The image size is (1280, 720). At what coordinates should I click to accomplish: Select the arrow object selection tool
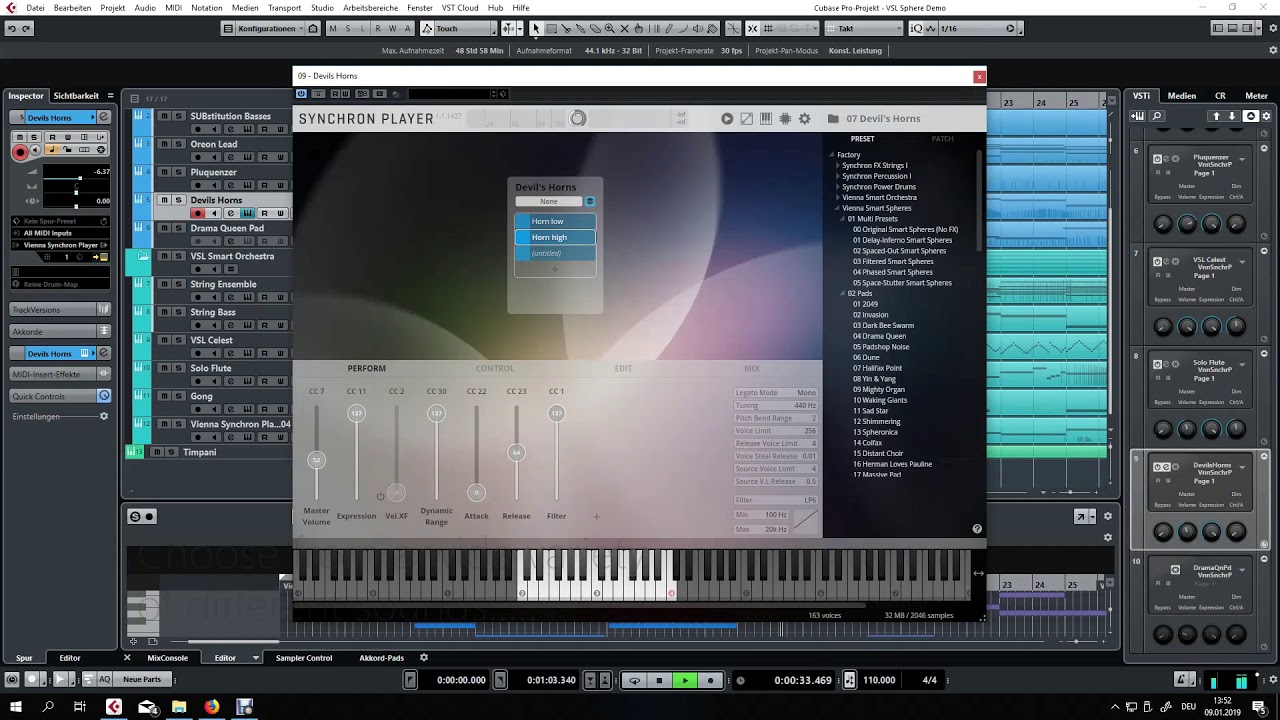click(x=536, y=28)
